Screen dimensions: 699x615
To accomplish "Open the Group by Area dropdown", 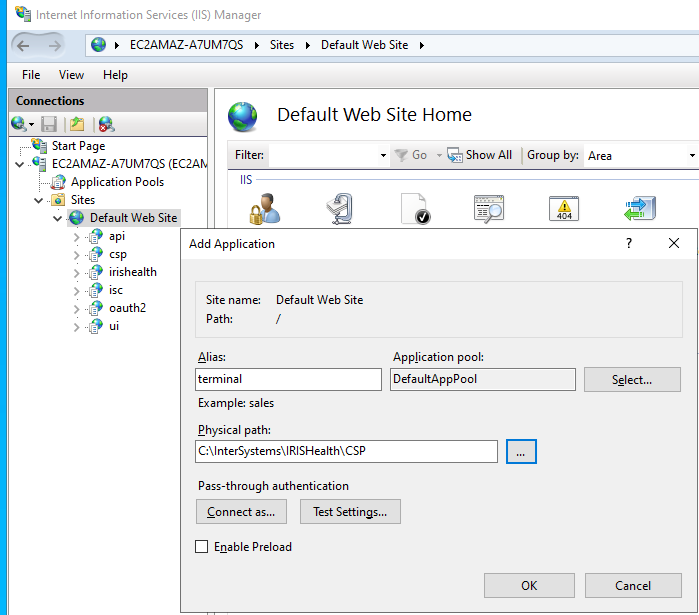I will coord(640,156).
